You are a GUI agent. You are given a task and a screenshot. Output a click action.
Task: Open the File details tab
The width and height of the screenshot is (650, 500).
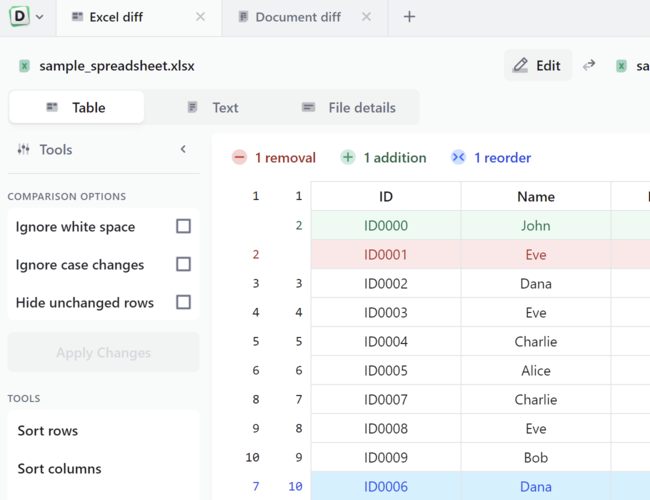pyautogui.click(x=349, y=108)
